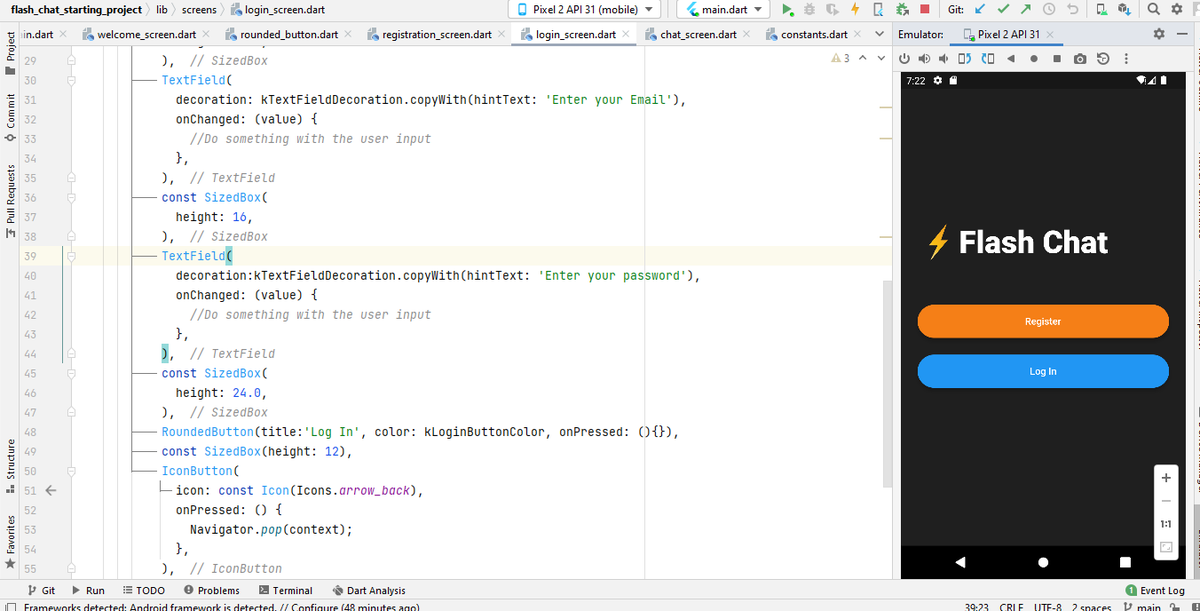Screen dimensions: 1200x611
Task: Open TODO tool window
Action: tap(143, 590)
